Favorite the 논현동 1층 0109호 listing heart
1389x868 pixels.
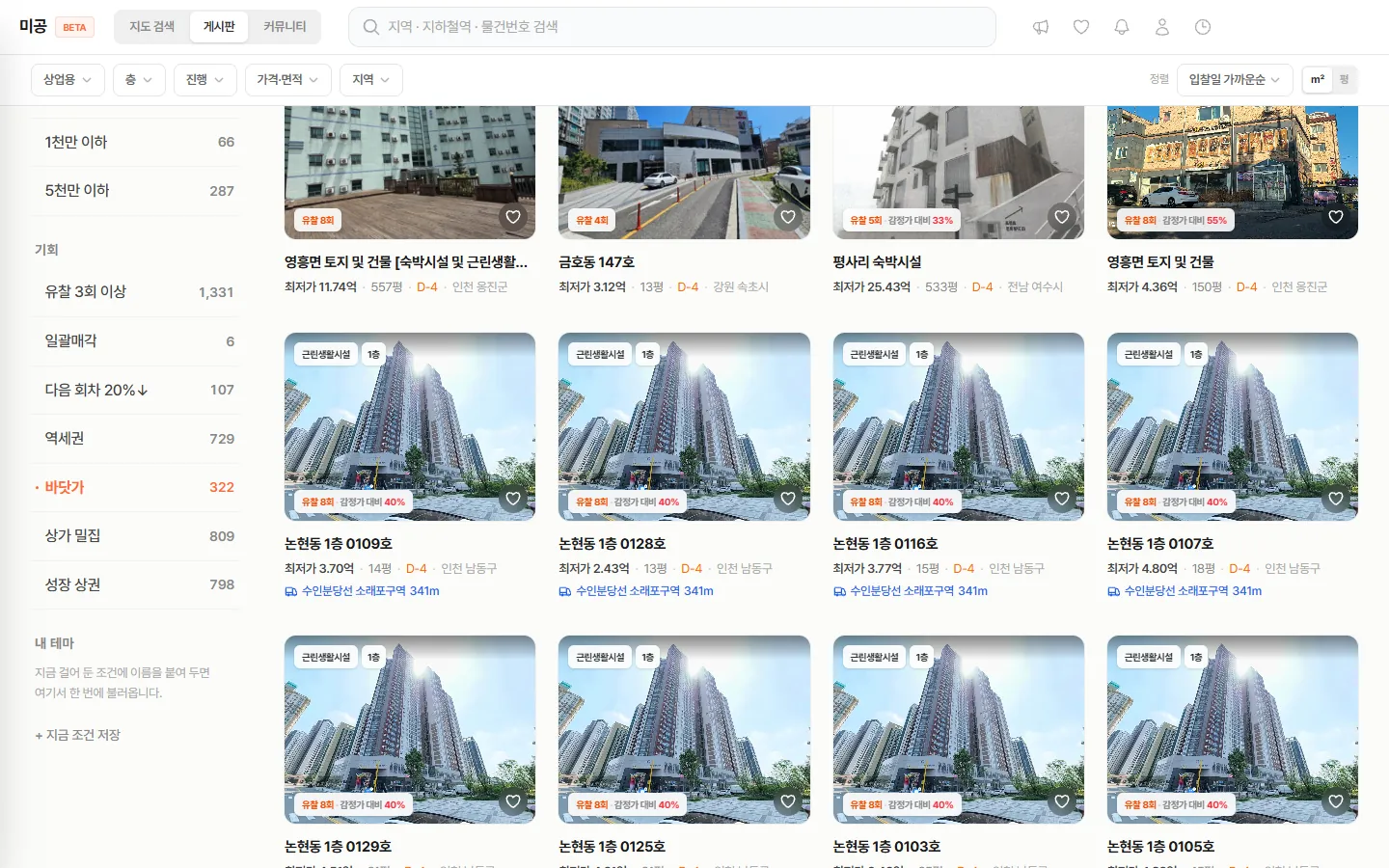tap(513, 499)
